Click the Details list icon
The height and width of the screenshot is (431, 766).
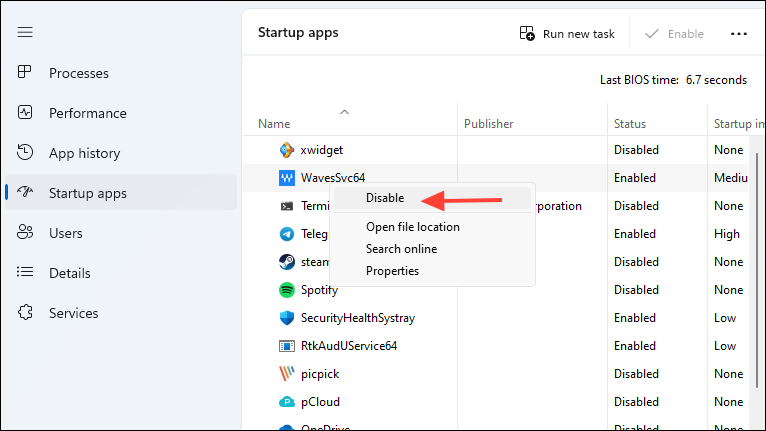click(24, 272)
